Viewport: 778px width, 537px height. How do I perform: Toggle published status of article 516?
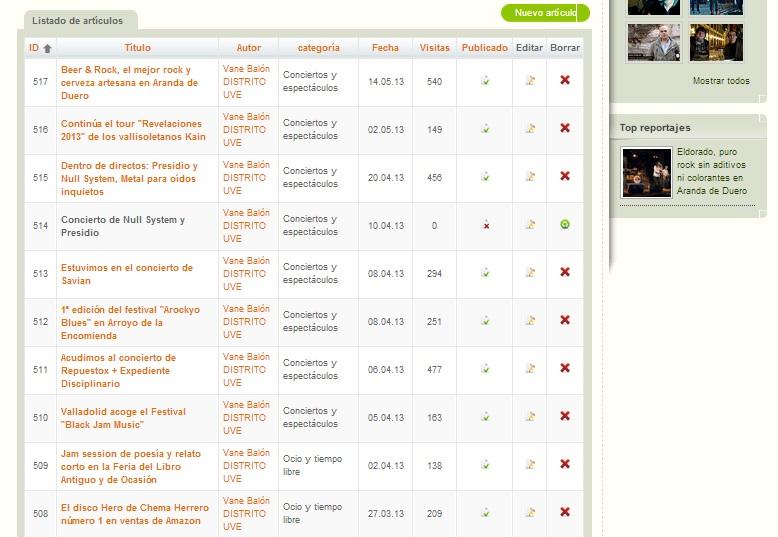click(485, 129)
